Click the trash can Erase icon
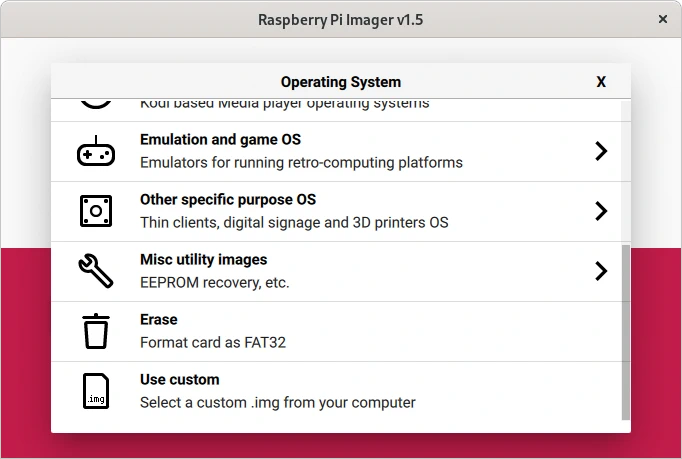The height and width of the screenshot is (459, 682). click(x=96, y=331)
